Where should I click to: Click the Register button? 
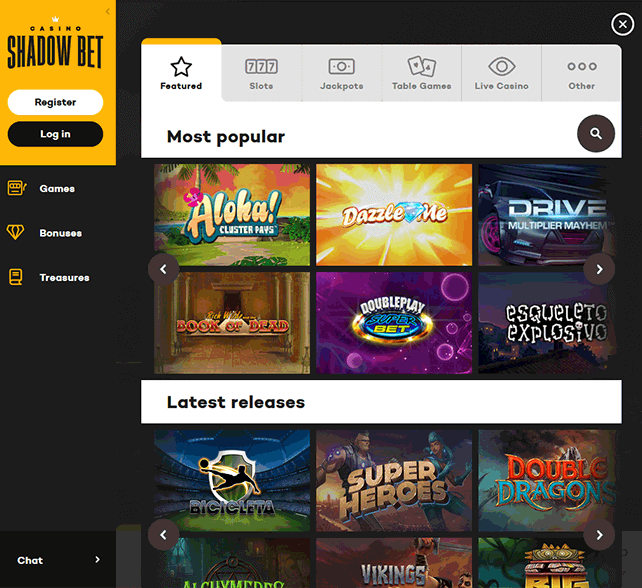coord(55,102)
